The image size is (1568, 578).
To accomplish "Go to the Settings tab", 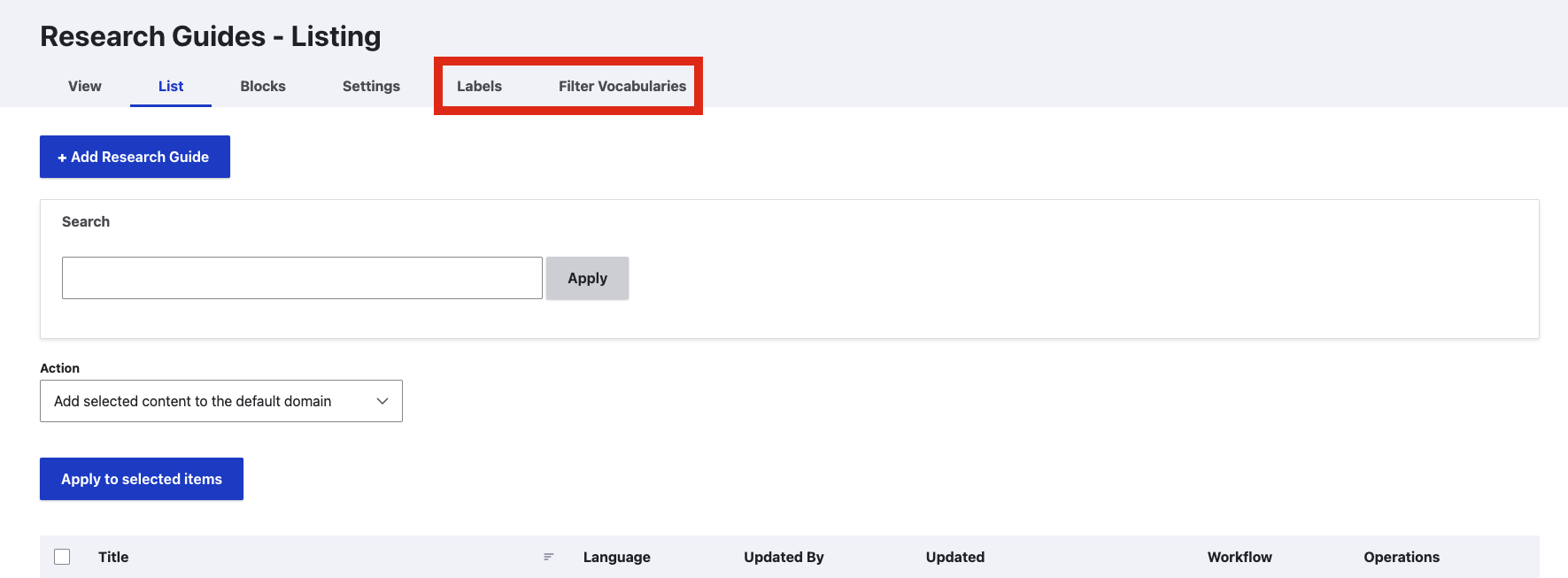I will pyautogui.click(x=371, y=86).
